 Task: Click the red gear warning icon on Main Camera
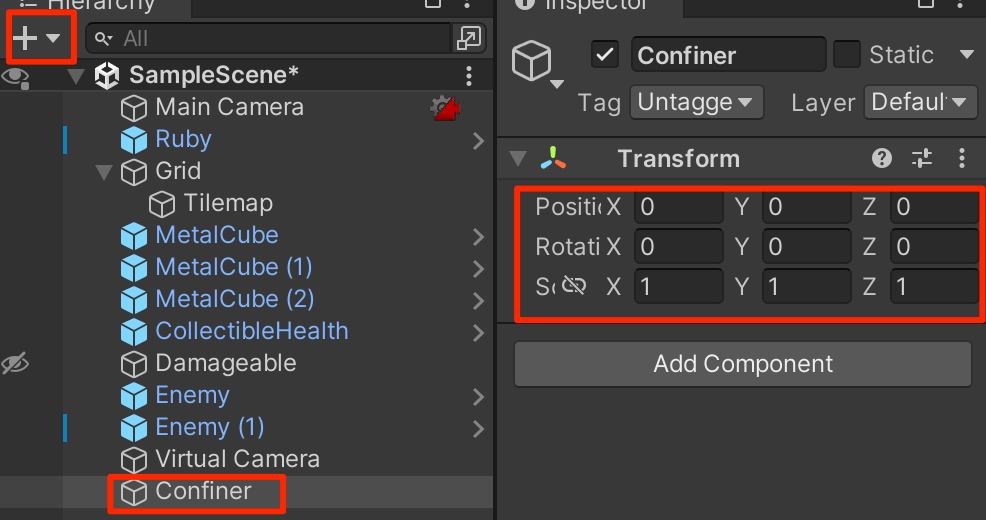(445, 108)
